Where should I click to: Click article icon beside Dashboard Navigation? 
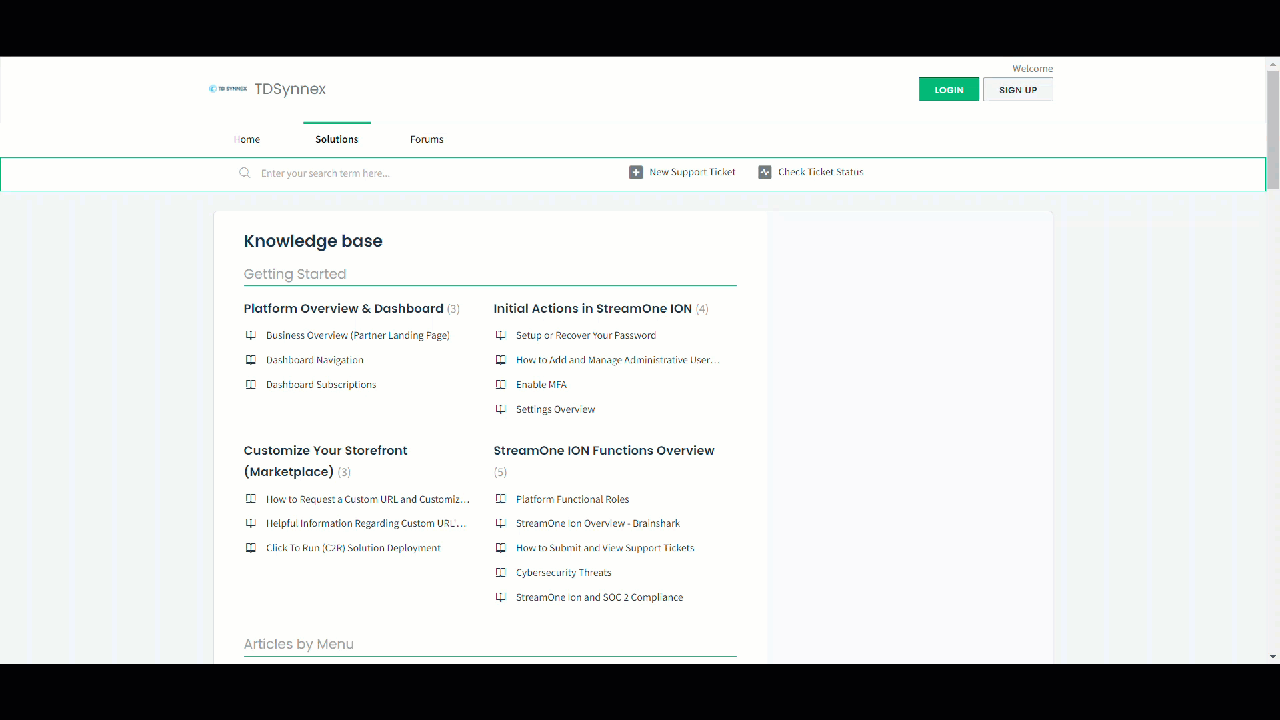(x=251, y=360)
